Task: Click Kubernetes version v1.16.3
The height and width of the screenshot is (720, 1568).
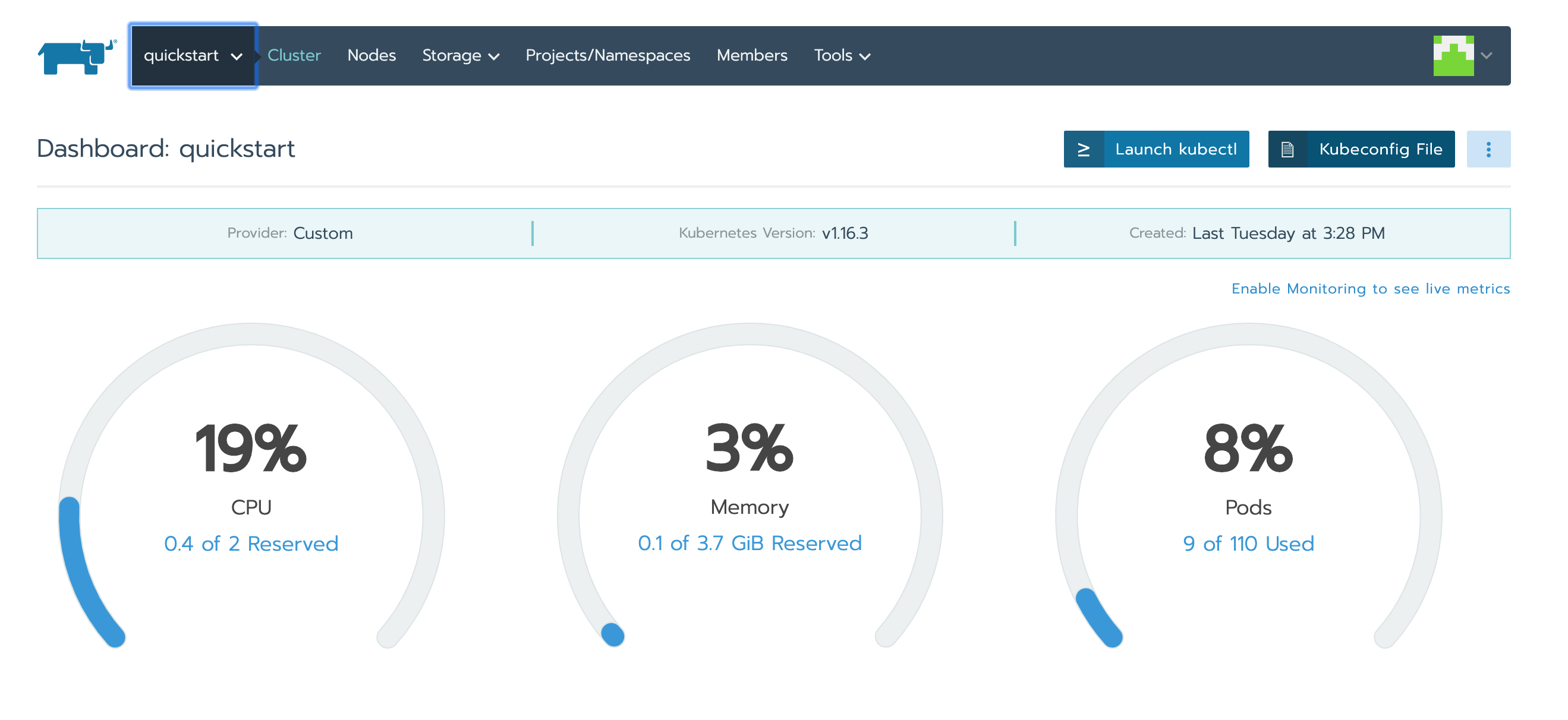Action: tap(845, 233)
